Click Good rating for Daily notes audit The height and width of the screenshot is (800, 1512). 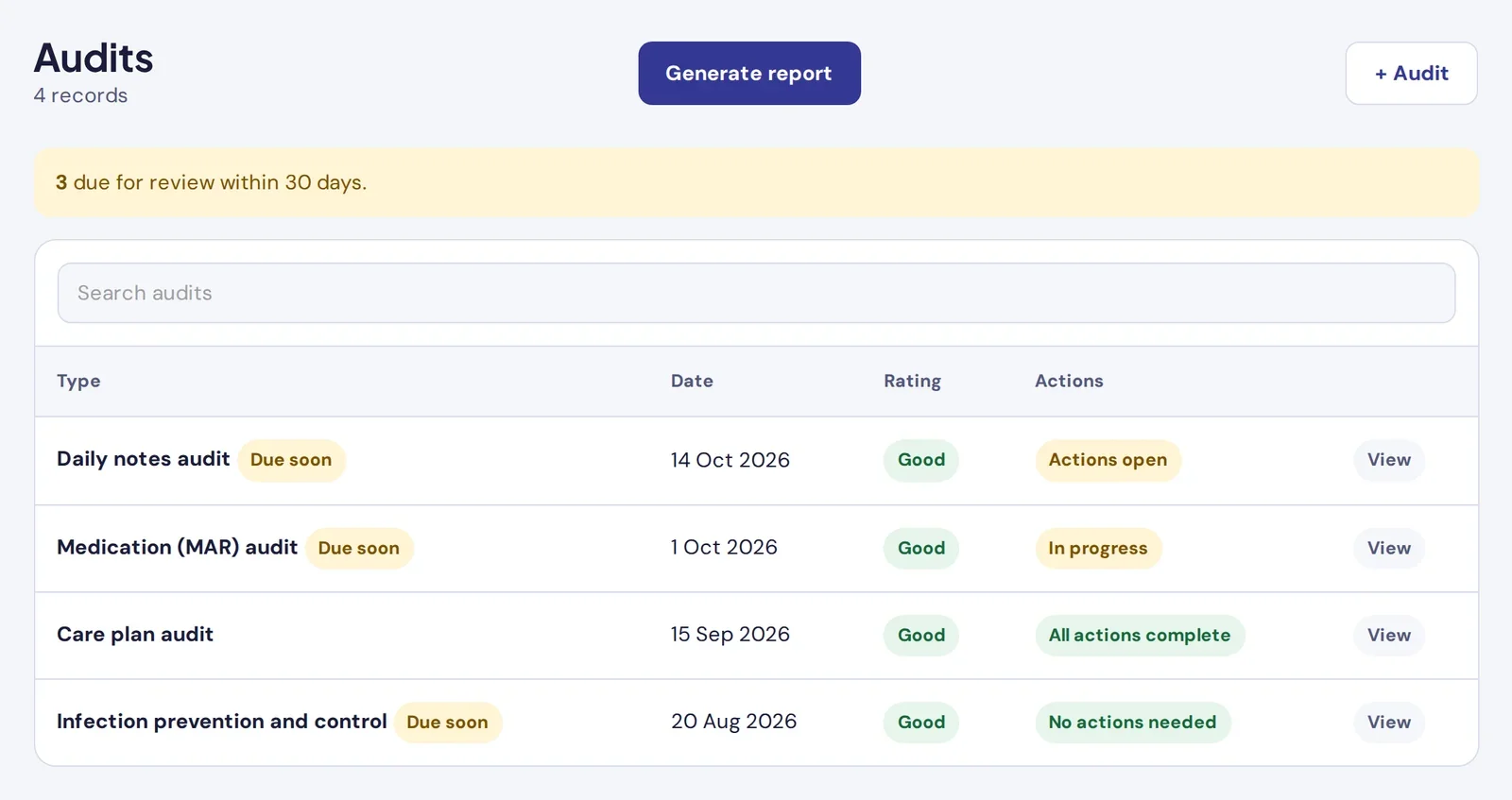pyautogui.click(x=921, y=460)
